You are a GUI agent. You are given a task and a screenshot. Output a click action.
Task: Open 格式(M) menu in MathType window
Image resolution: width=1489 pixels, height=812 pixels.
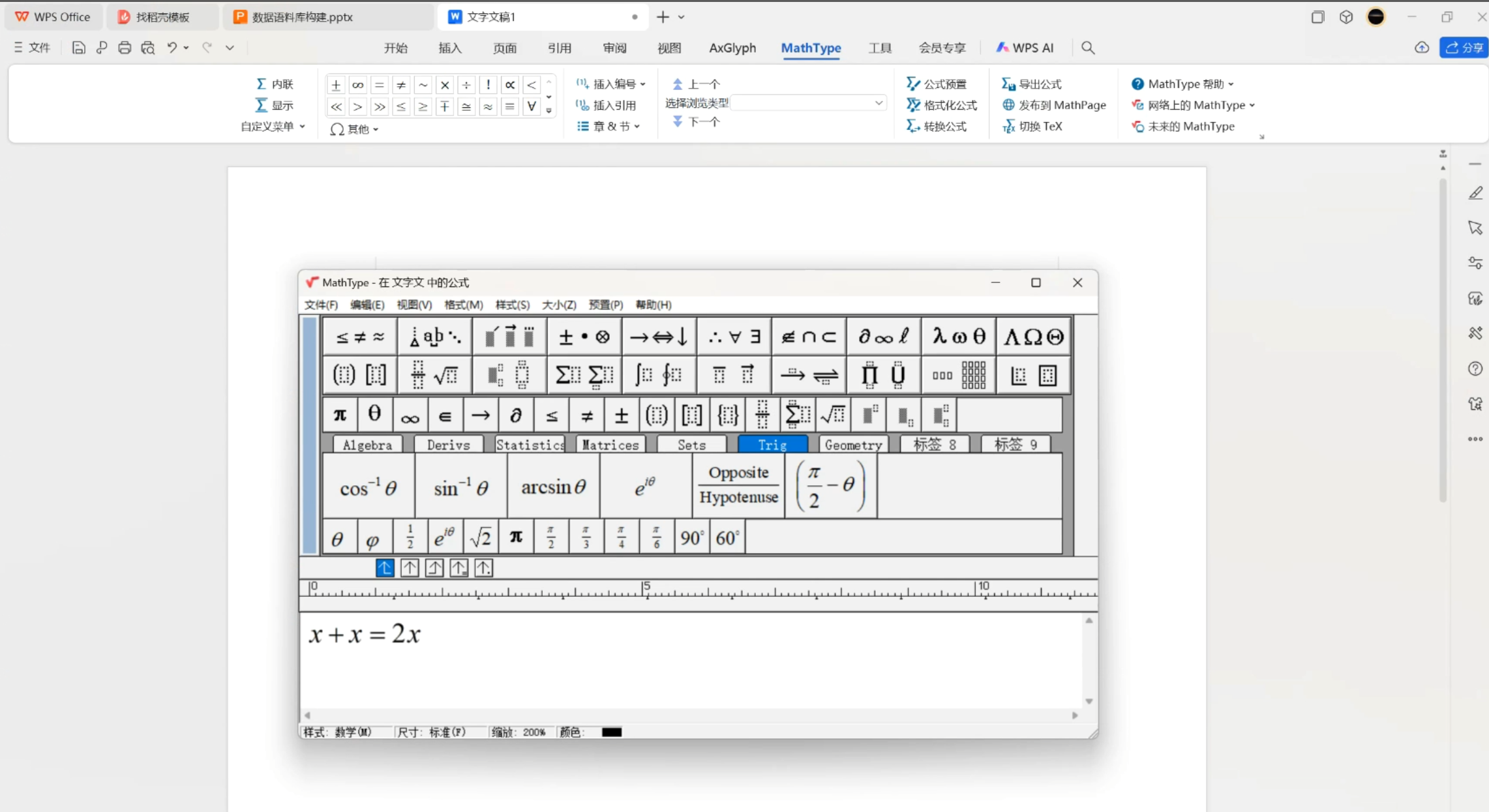click(463, 305)
